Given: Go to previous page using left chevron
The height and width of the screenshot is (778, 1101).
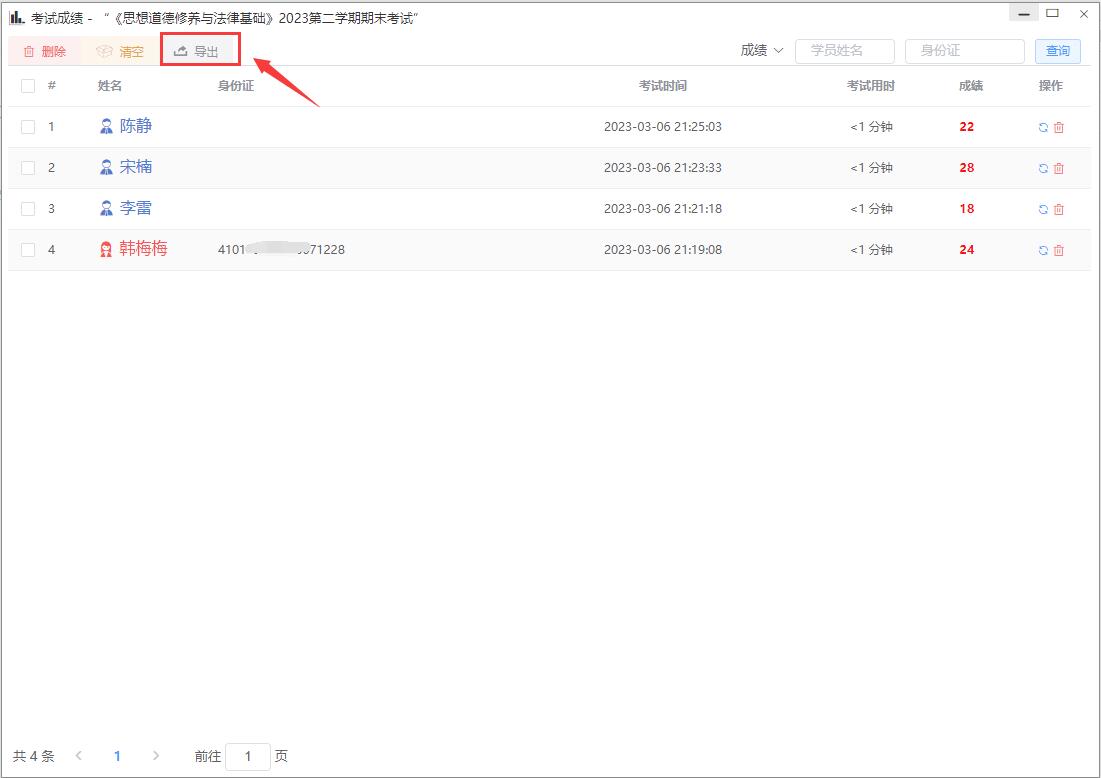Looking at the screenshot, I should coord(79,756).
